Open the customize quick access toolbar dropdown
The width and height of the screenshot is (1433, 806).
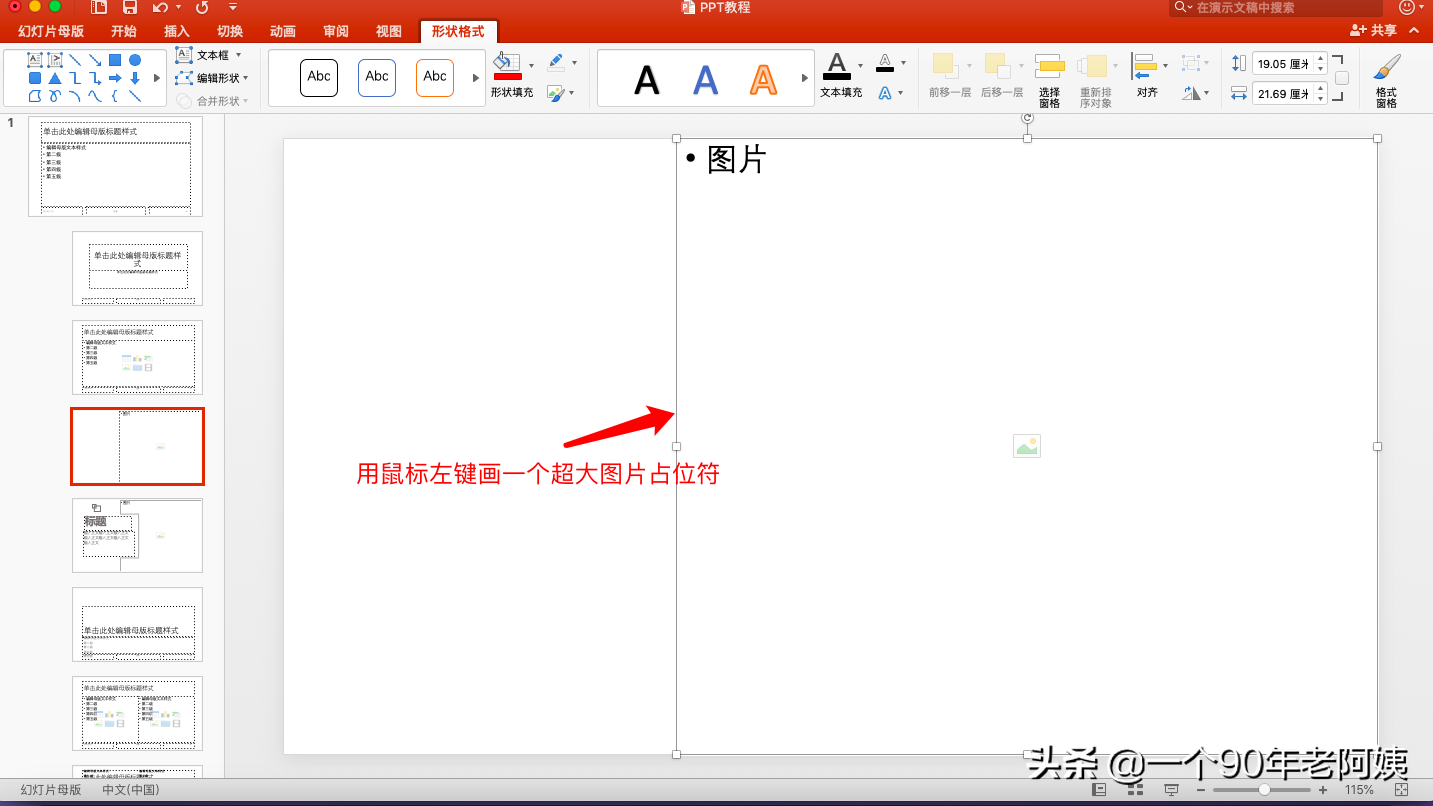point(233,7)
